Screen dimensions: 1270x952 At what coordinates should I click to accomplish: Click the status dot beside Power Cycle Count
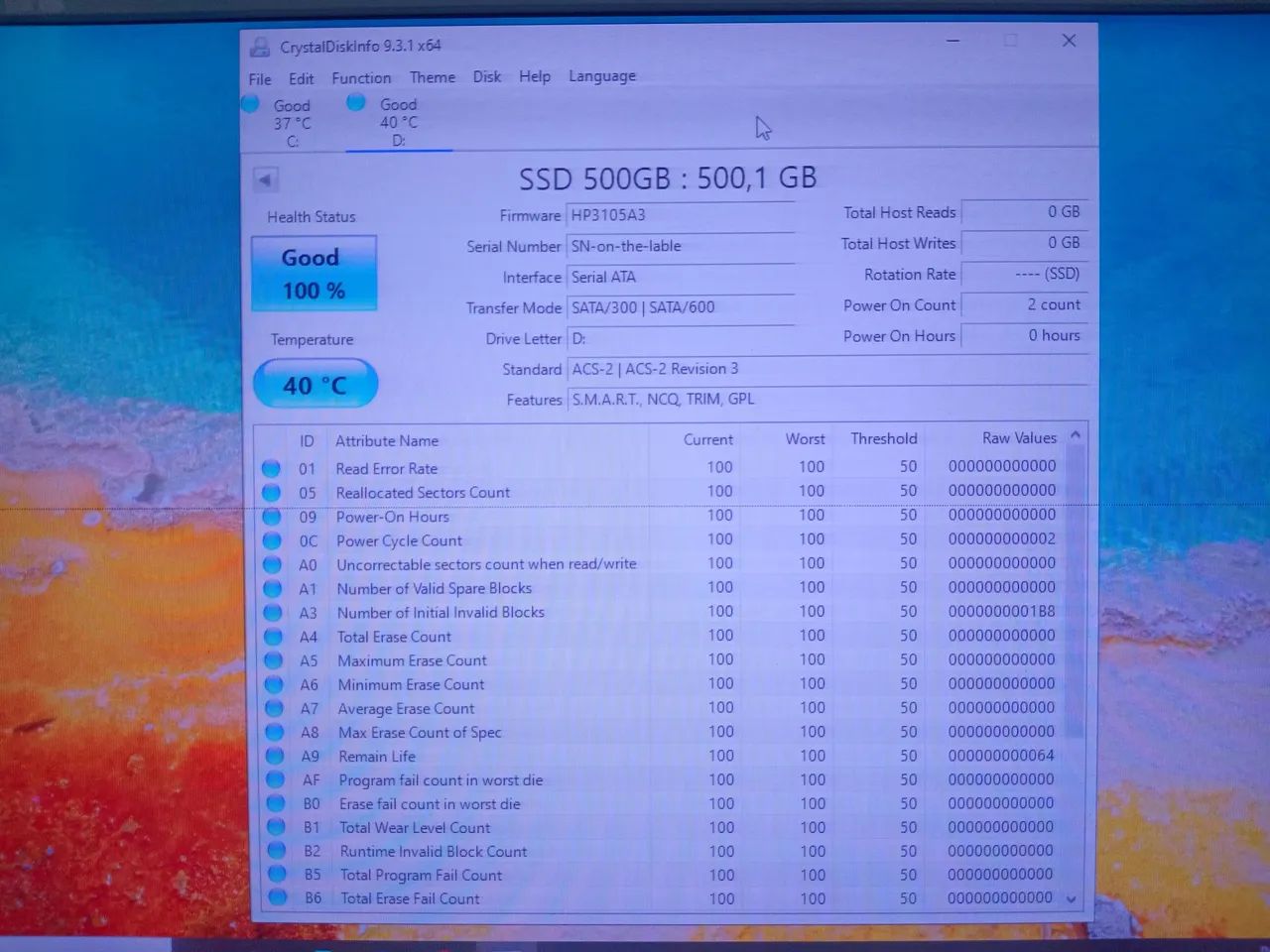272,539
